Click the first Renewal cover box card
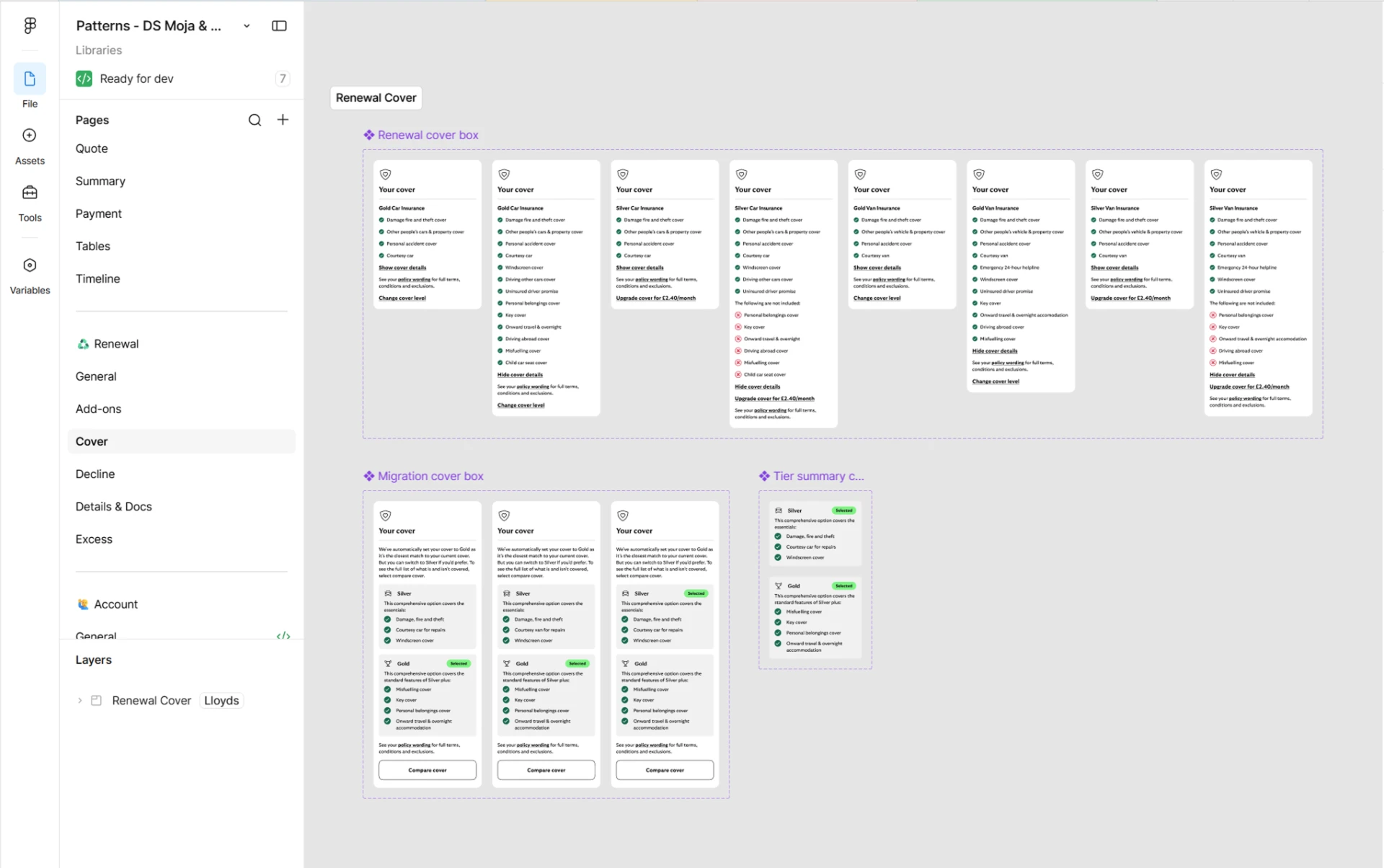The image size is (1384, 868). click(427, 234)
